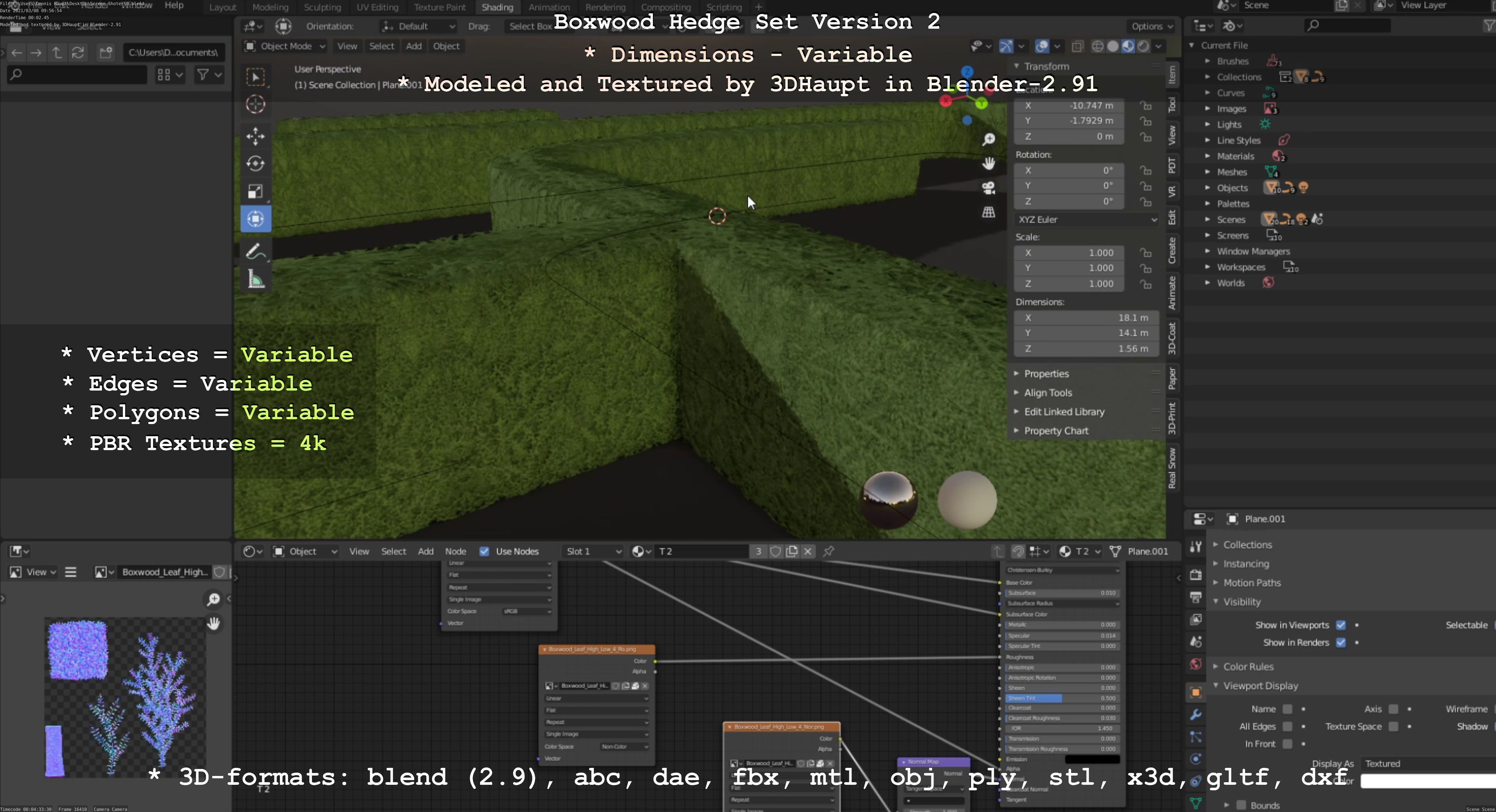Create new folder in file browser
Screen dimensions: 1496x812
point(106,53)
